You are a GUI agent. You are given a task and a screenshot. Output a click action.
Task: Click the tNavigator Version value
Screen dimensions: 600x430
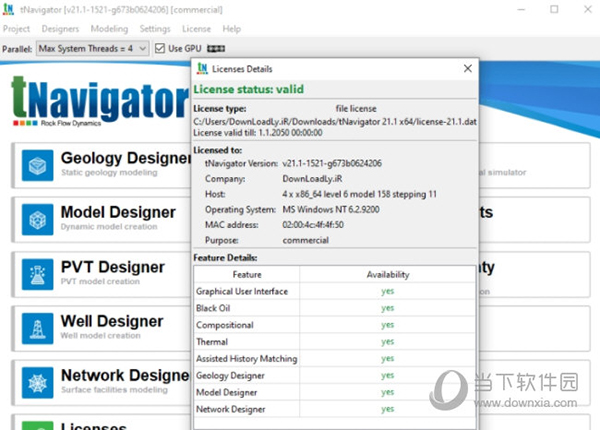(332, 163)
